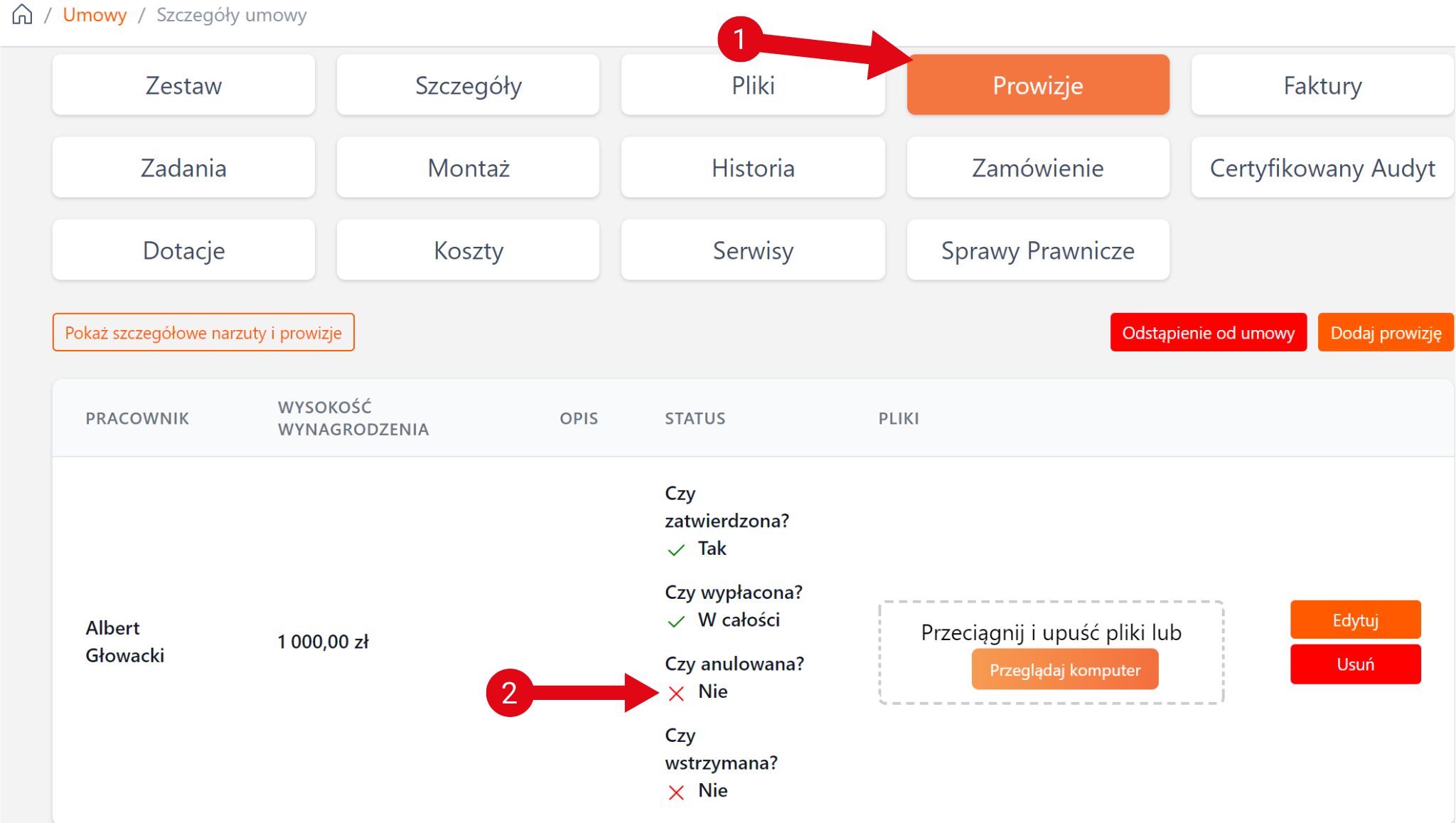Image resolution: width=1456 pixels, height=823 pixels.
Task: Switch to the Zestaw tab
Action: [x=183, y=85]
